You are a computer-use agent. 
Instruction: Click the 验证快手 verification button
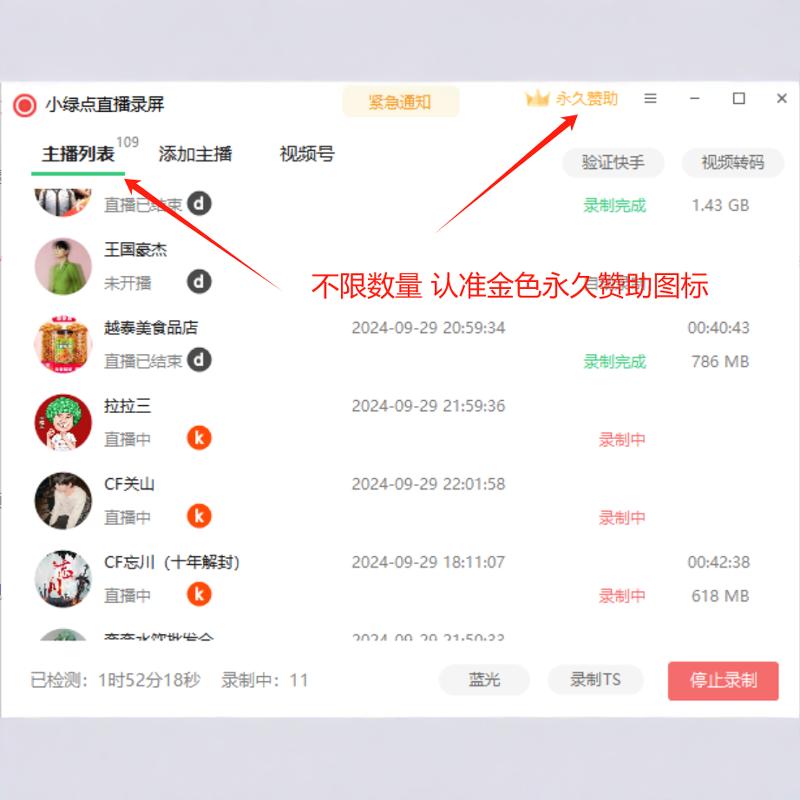point(613,163)
